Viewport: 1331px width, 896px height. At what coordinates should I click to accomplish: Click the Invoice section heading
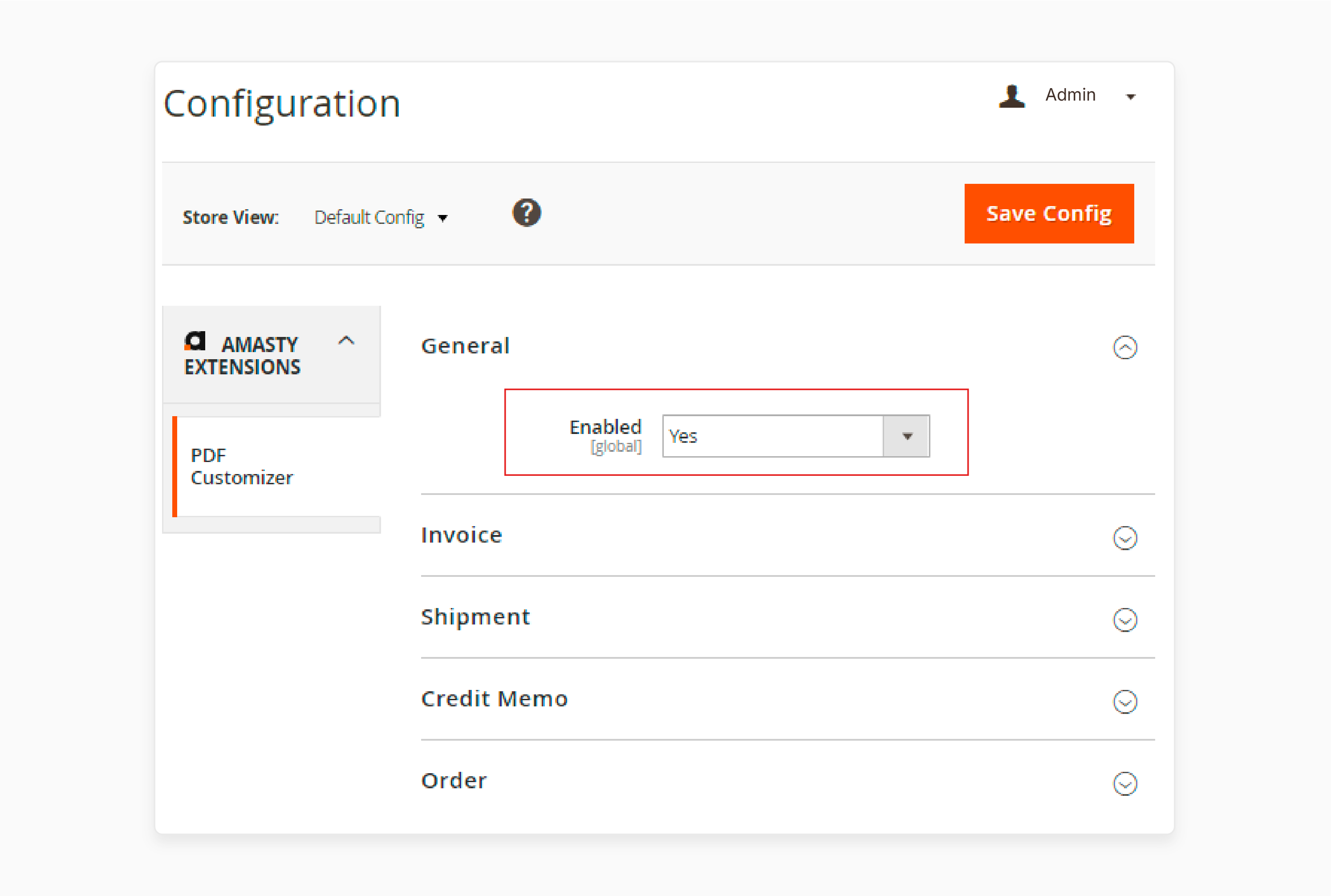(x=461, y=535)
